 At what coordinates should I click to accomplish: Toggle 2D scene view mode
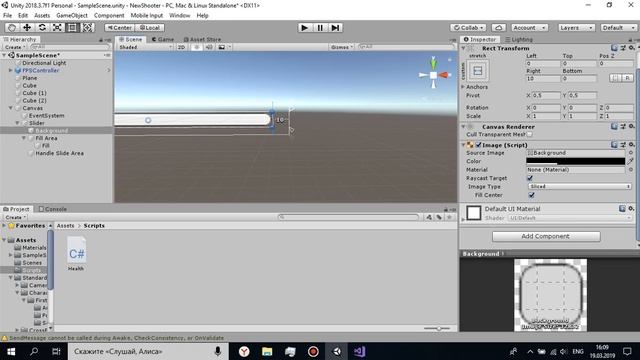pyautogui.click(x=182, y=47)
